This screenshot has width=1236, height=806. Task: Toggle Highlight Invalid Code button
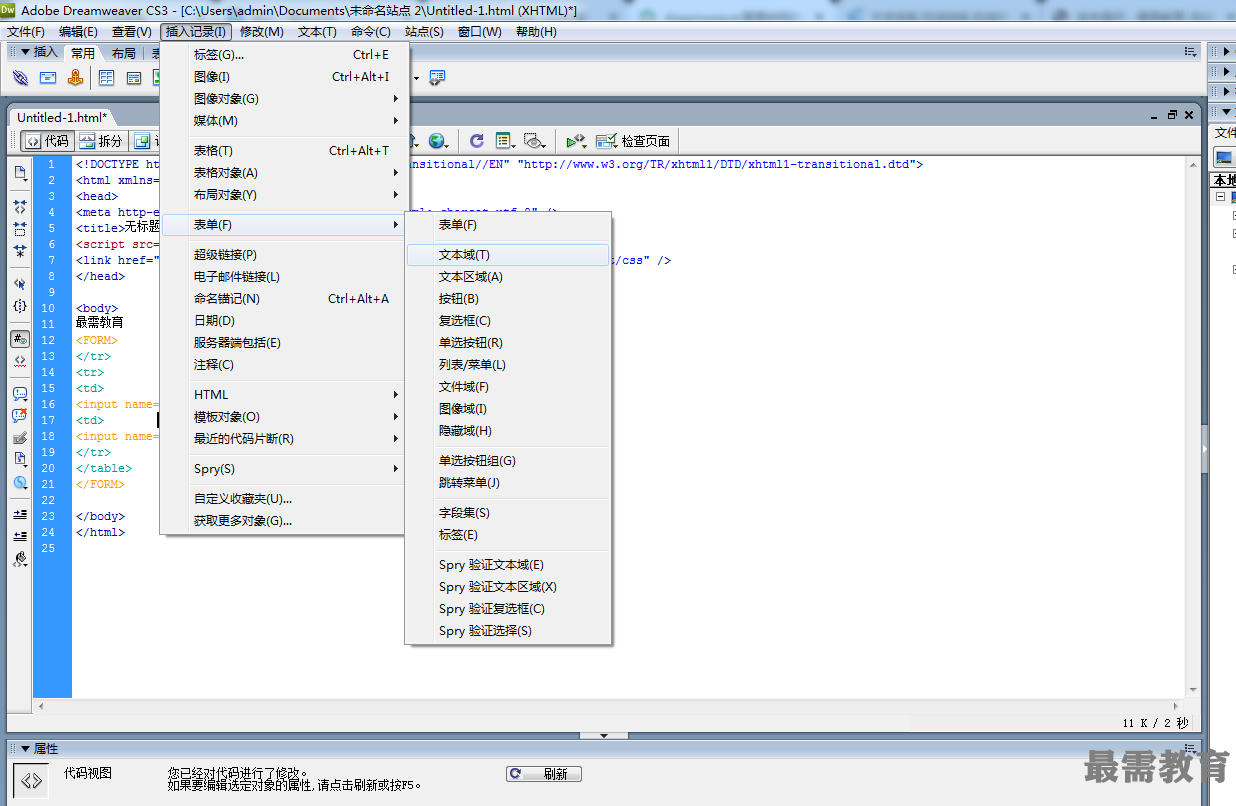click(20, 361)
